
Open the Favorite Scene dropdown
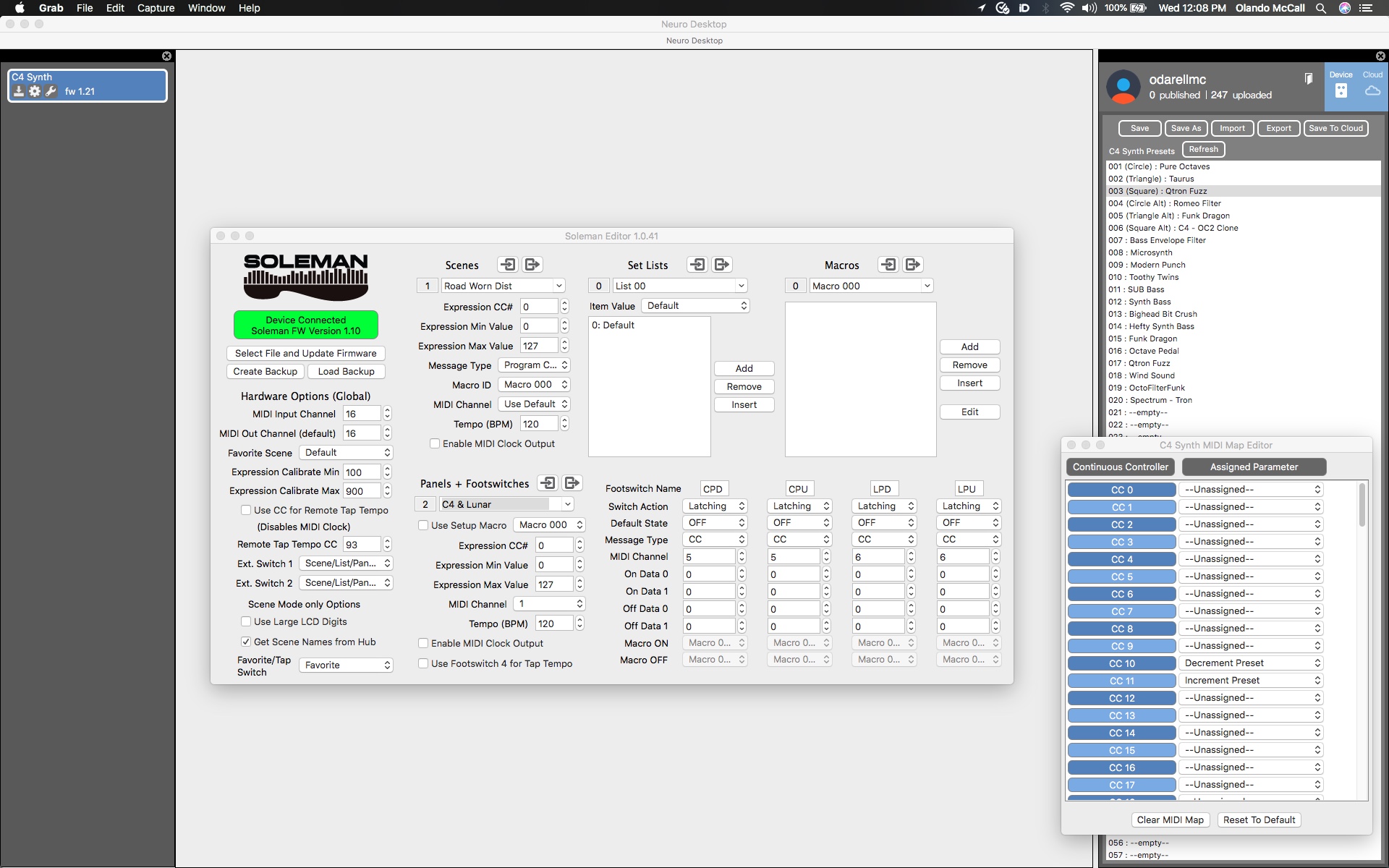346,453
